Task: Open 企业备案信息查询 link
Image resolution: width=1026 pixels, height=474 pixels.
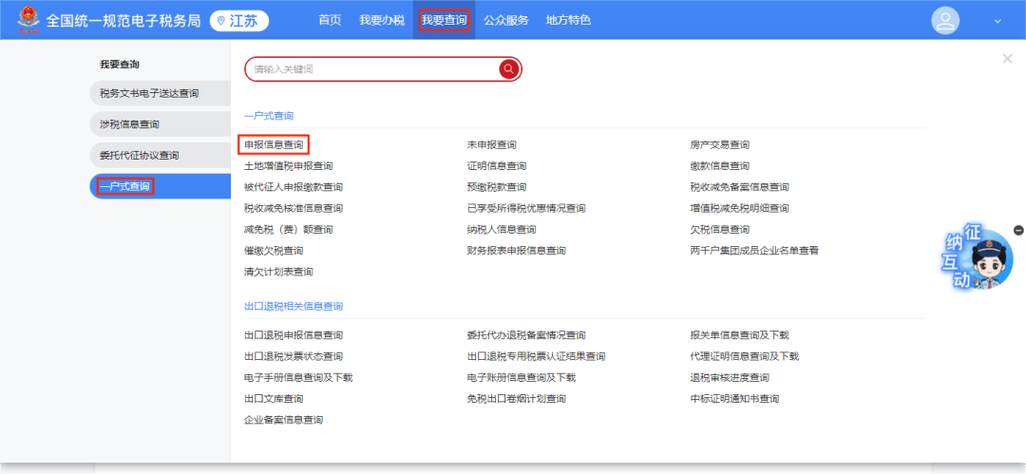Action: (x=283, y=420)
